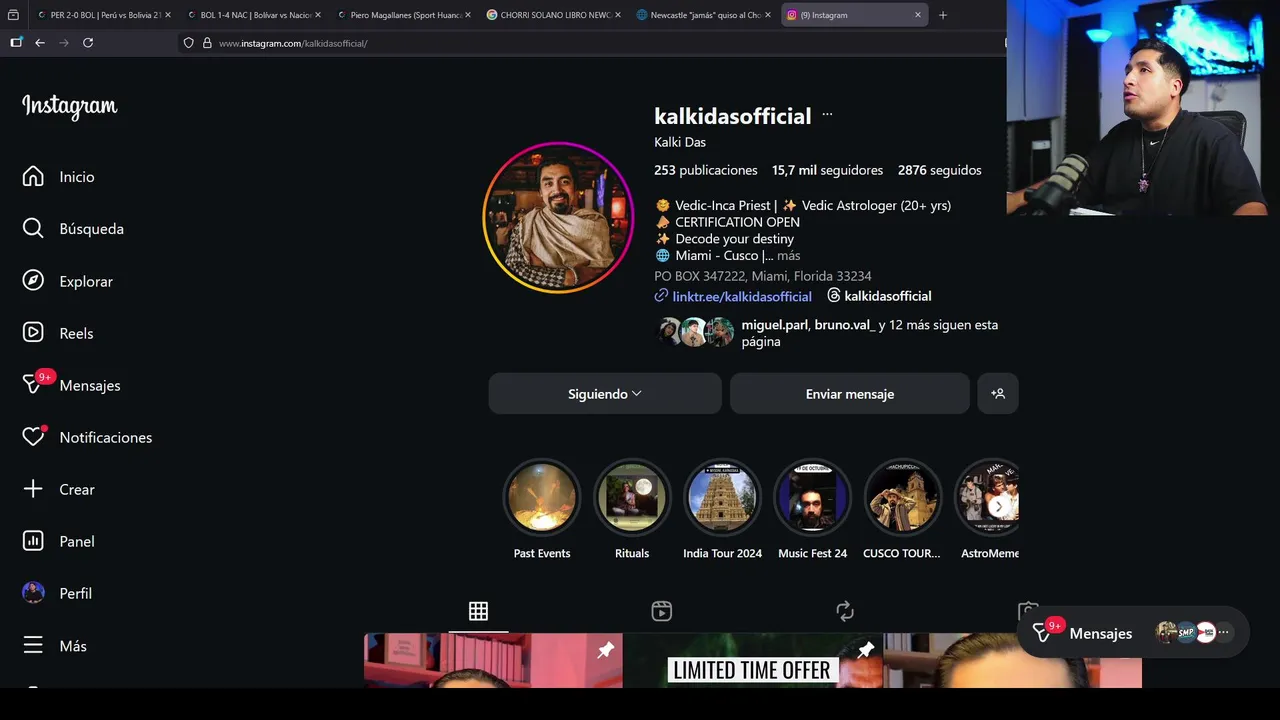This screenshot has width=1280, height=720.
Task: Switch to CHORRI SOLANO LIBRO tab
Action: click(x=552, y=15)
